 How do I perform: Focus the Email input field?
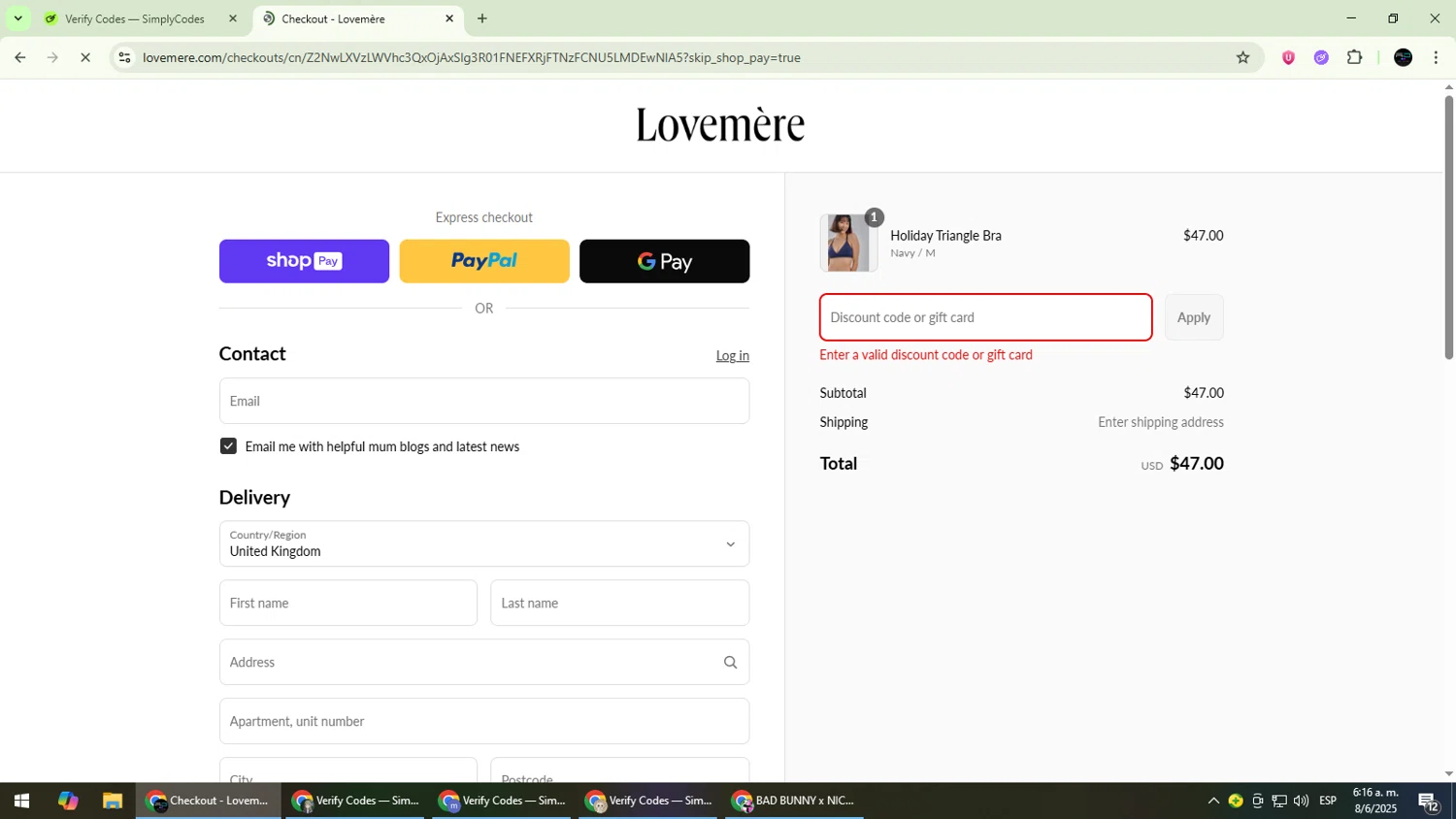pos(484,401)
